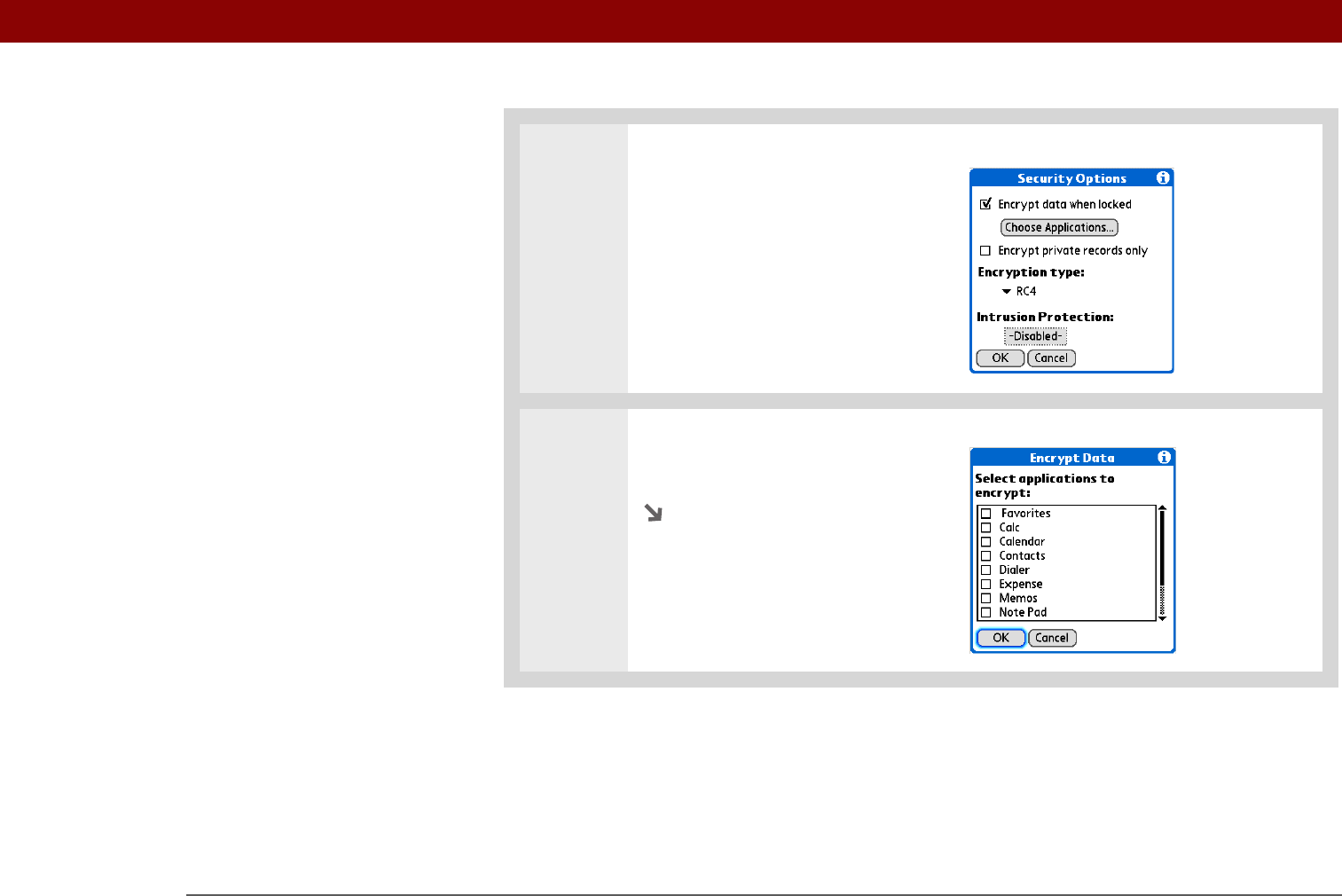Confirm OK in Encrypt Data dialog
This screenshot has height=896, width=1342.
pos(1001,638)
